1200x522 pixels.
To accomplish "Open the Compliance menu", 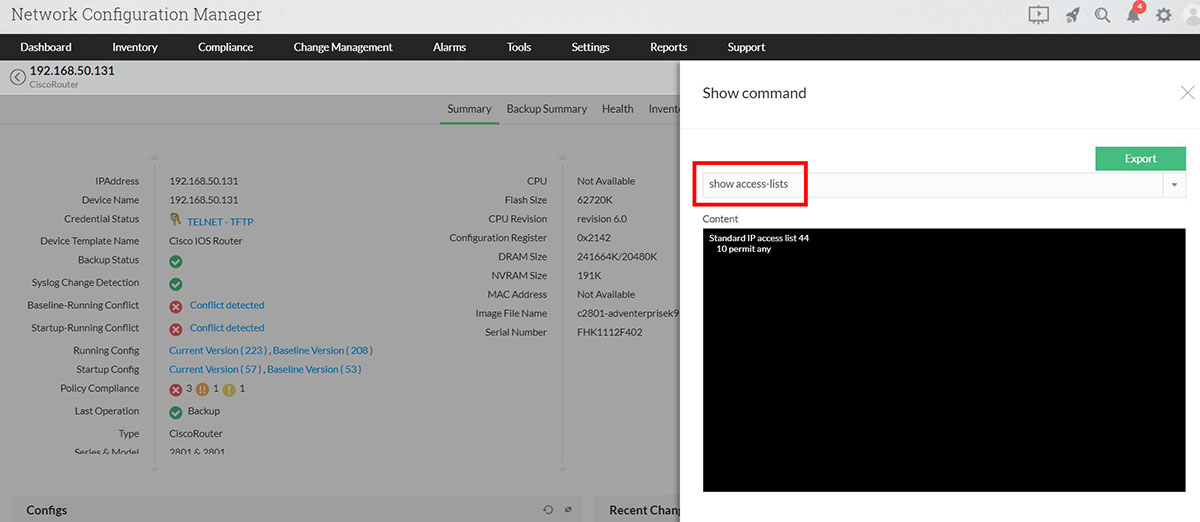I will click(226, 47).
